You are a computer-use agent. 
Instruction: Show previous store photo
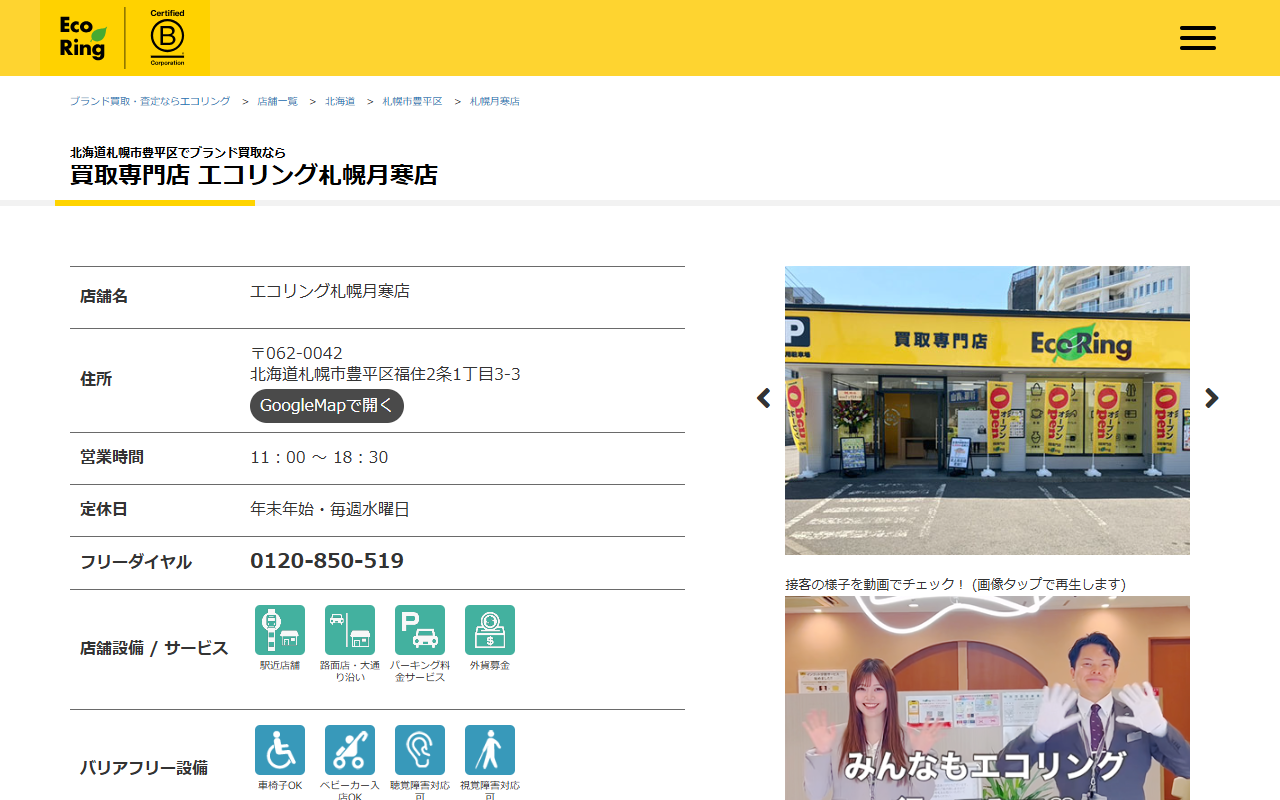coord(763,398)
